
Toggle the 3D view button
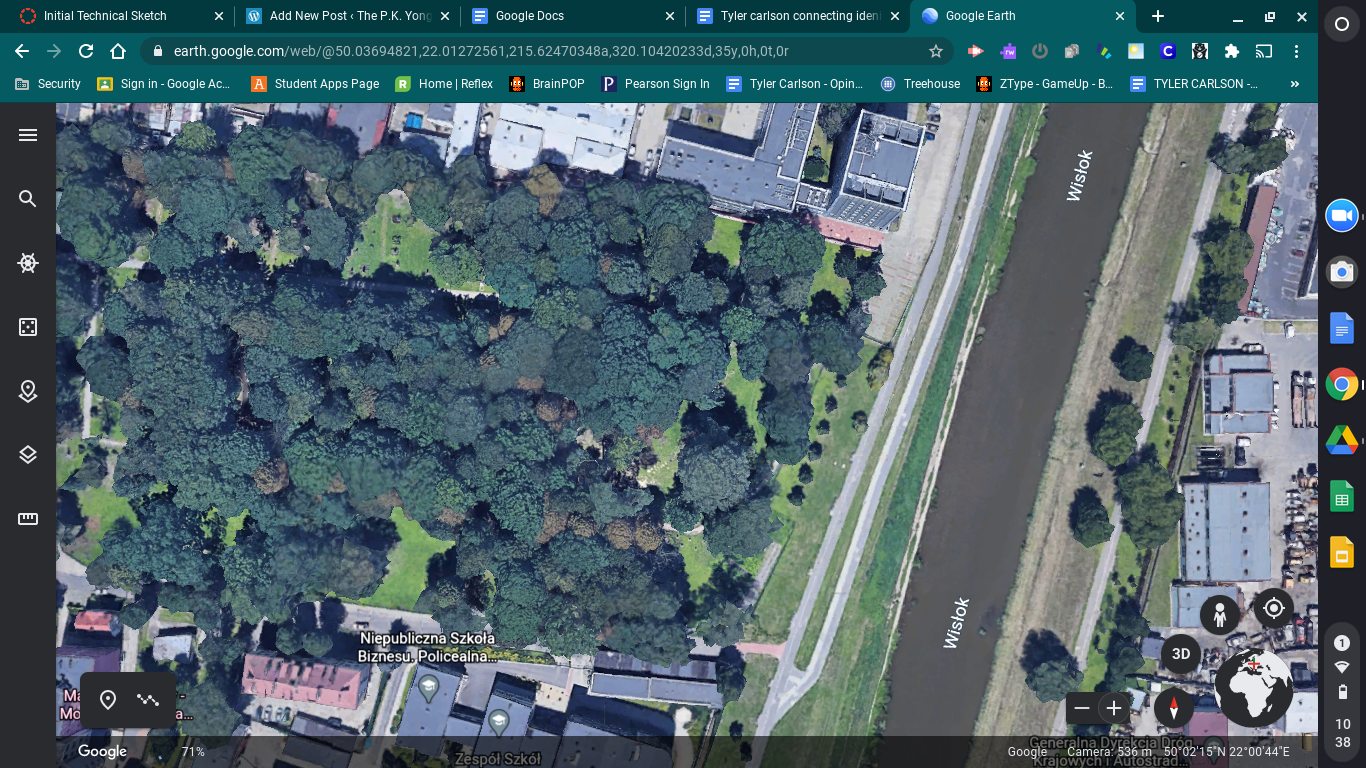coord(1181,654)
